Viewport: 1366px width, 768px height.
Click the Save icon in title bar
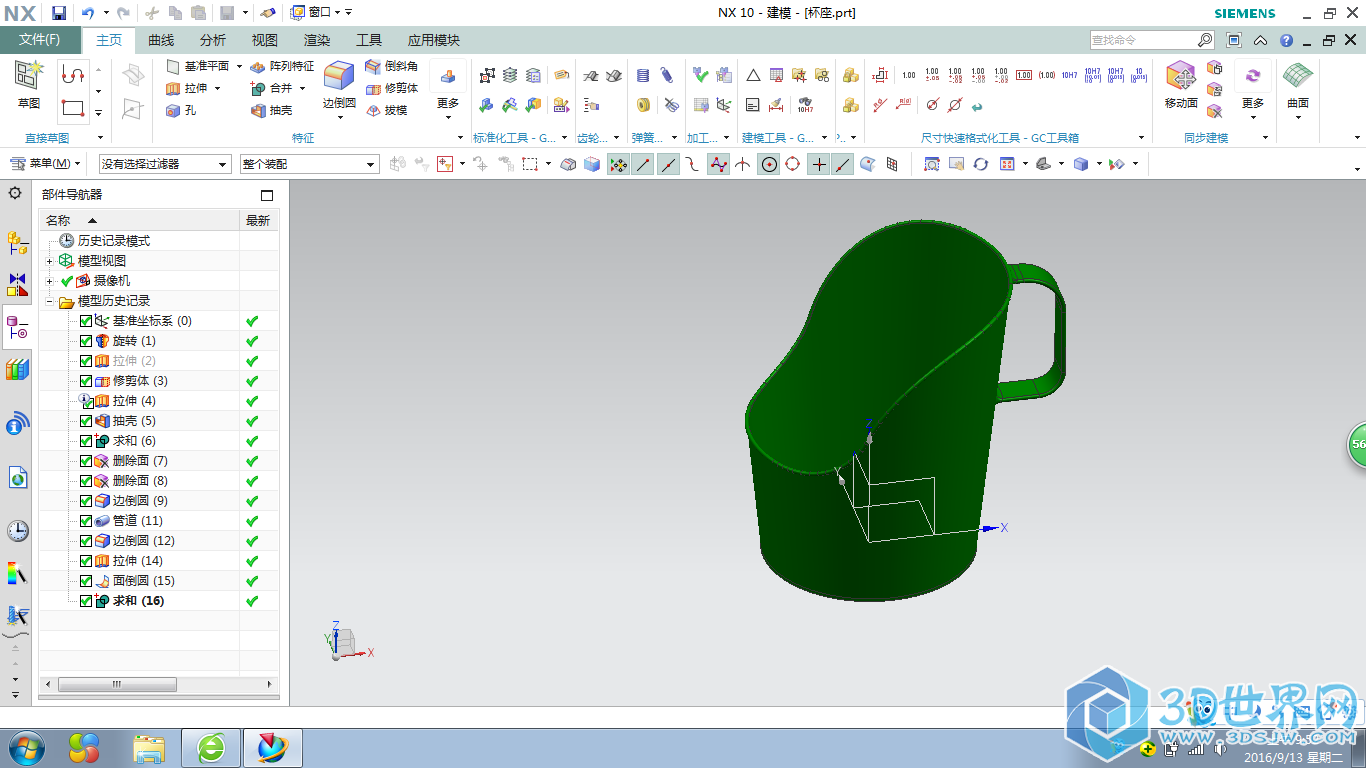point(59,12)
